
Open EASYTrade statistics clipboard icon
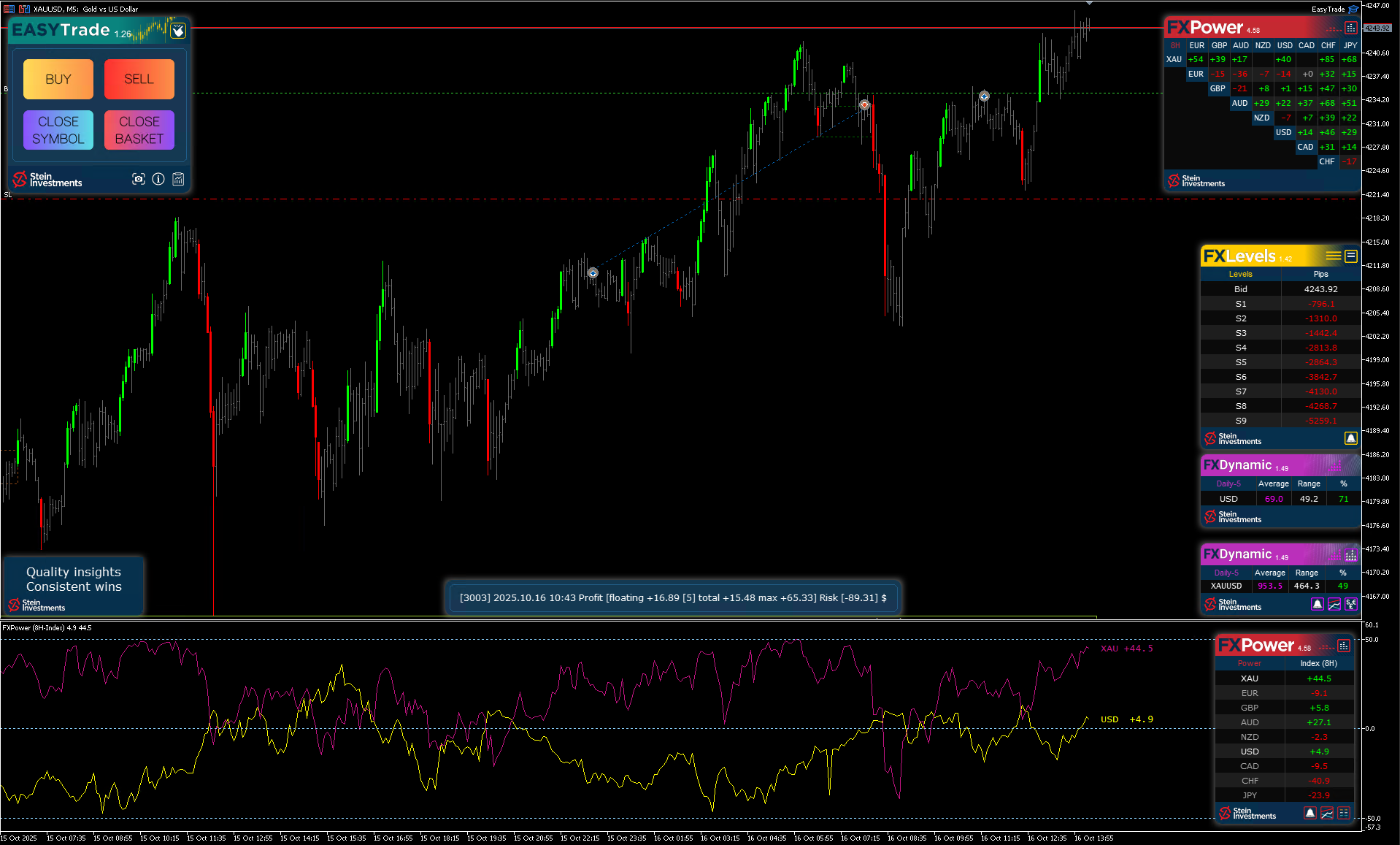coord(178,179)
